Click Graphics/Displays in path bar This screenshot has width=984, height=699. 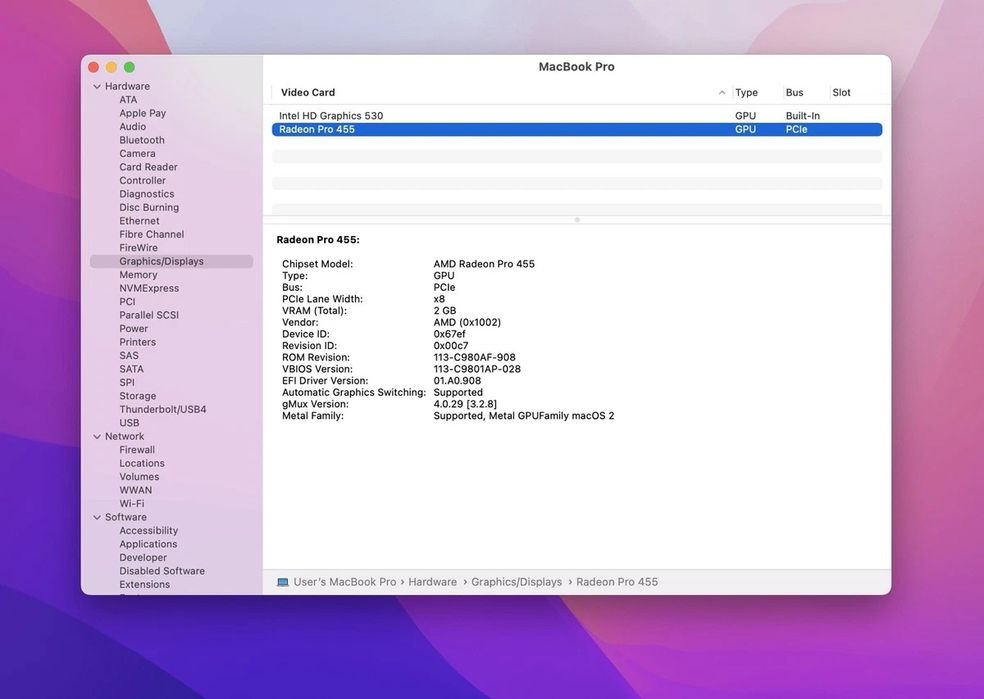(x=516, y=582)
